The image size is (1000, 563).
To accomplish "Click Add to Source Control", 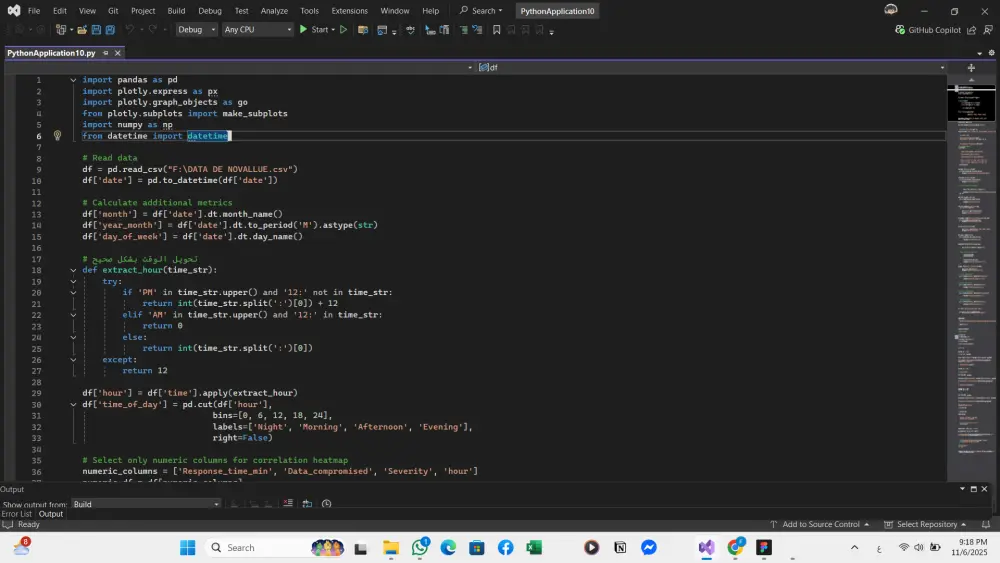I will 820,524.
